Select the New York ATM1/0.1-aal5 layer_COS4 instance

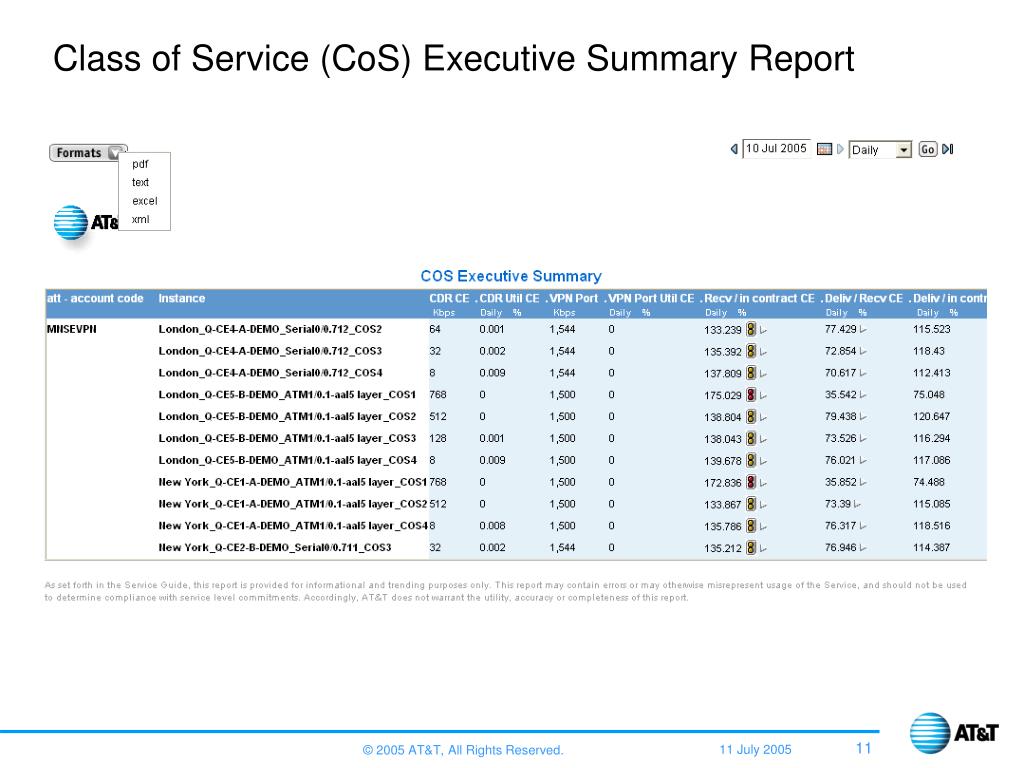[x=293, y=526]
